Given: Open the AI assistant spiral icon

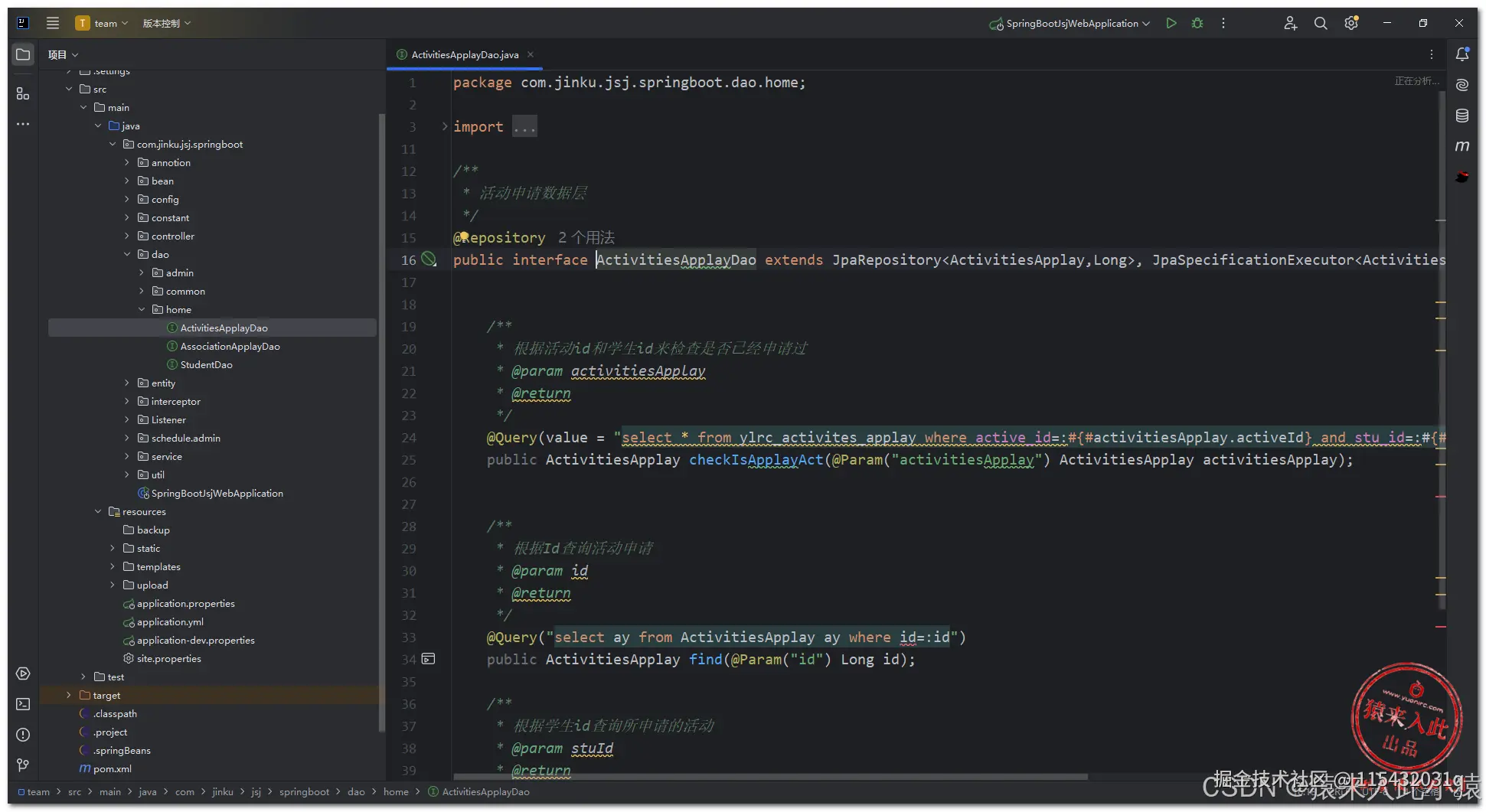Looking at the screenshot, I should point(1462,85).
